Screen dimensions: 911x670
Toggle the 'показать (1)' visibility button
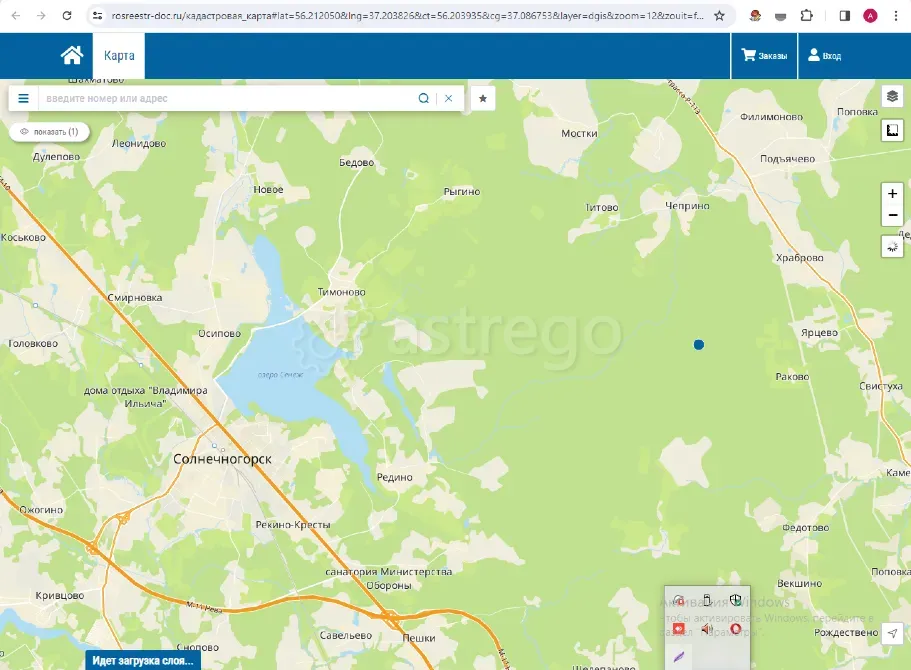(x=49, y=131)
